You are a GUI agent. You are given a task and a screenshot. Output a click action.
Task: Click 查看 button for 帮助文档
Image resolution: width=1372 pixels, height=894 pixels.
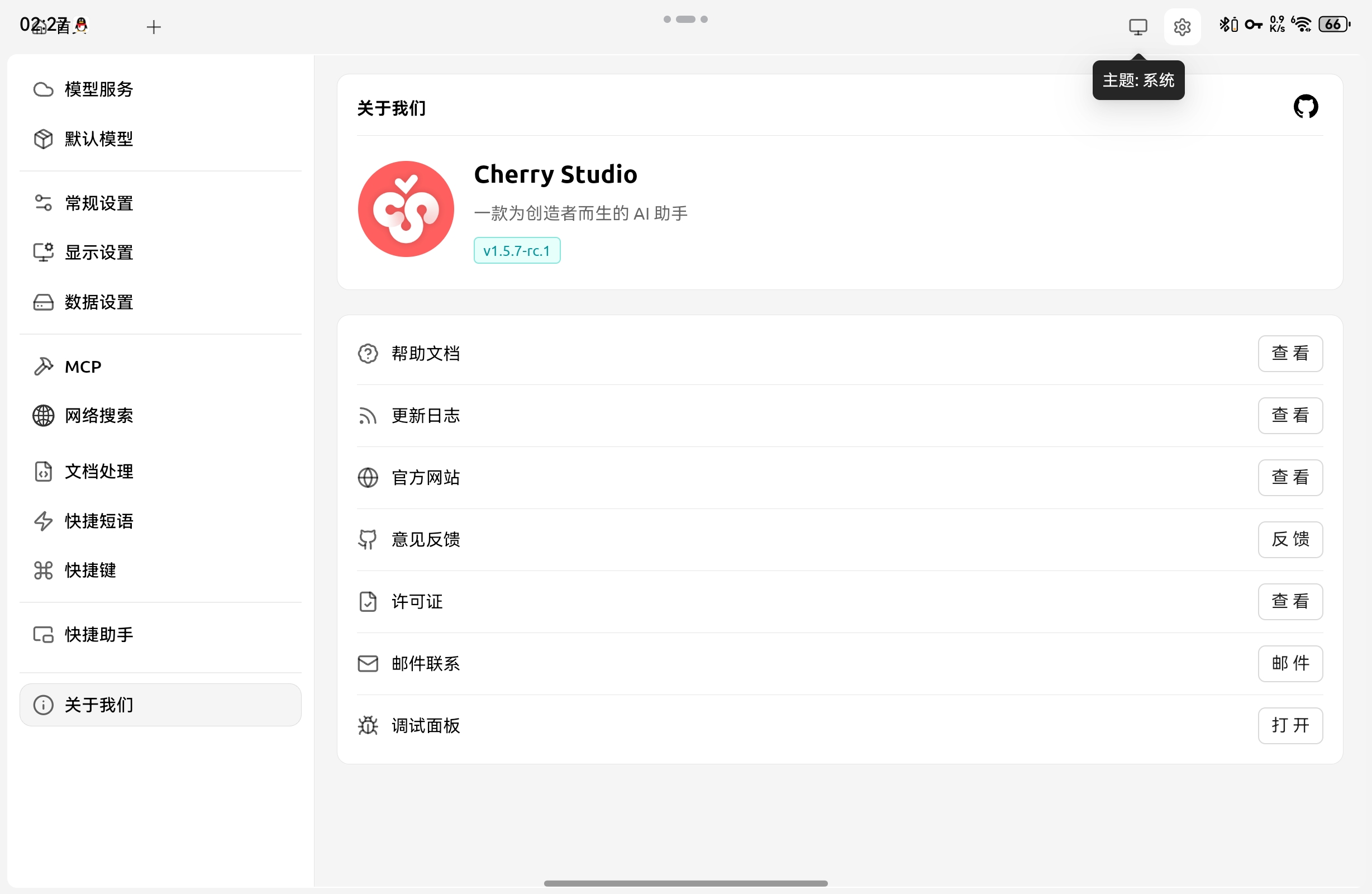click(1290, 354)
